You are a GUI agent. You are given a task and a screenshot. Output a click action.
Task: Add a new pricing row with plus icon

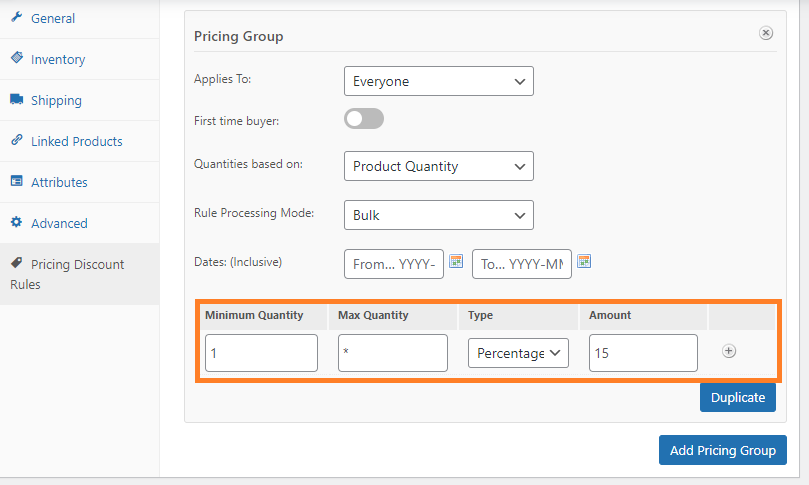coord(729,351)
